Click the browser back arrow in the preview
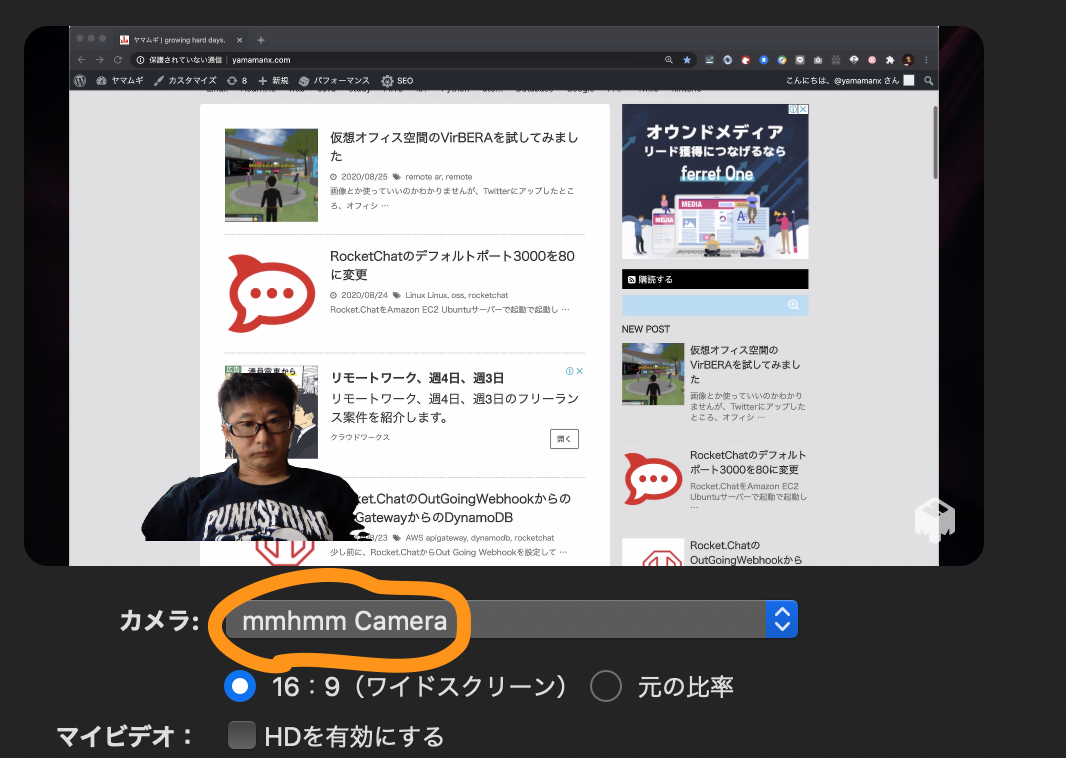Screen dimensions: 1066x758 click(82, 60)
